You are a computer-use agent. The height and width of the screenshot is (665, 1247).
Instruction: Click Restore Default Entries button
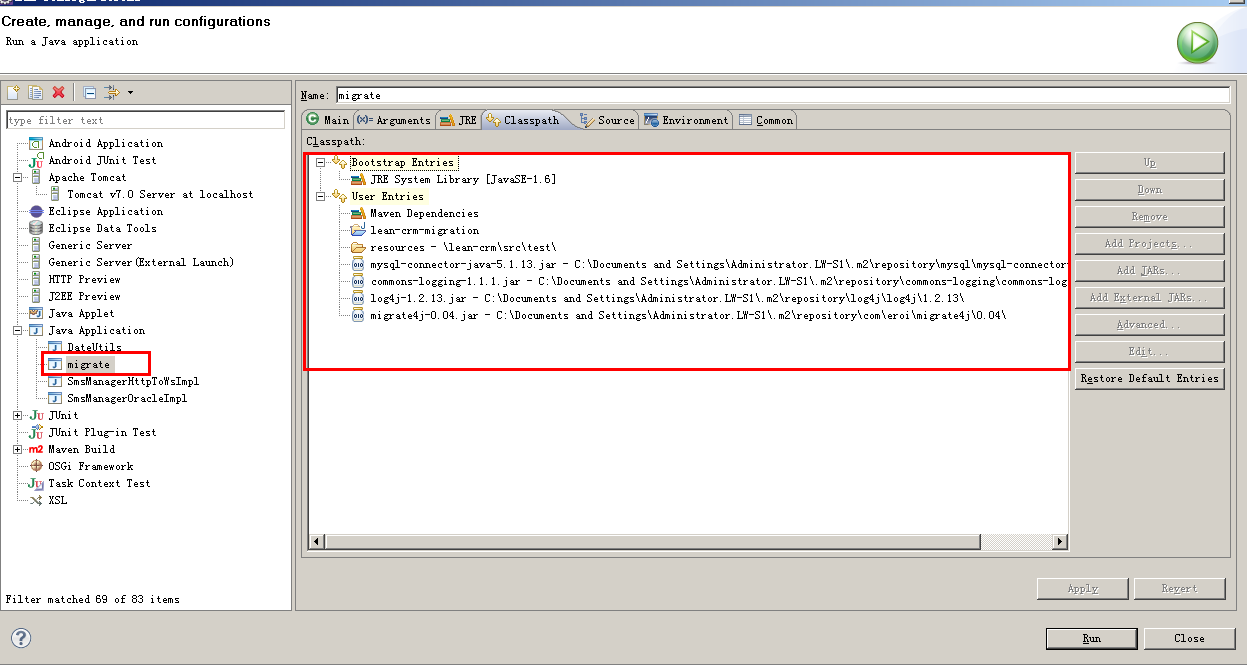pyautogui.click(x=1150, y=379)
